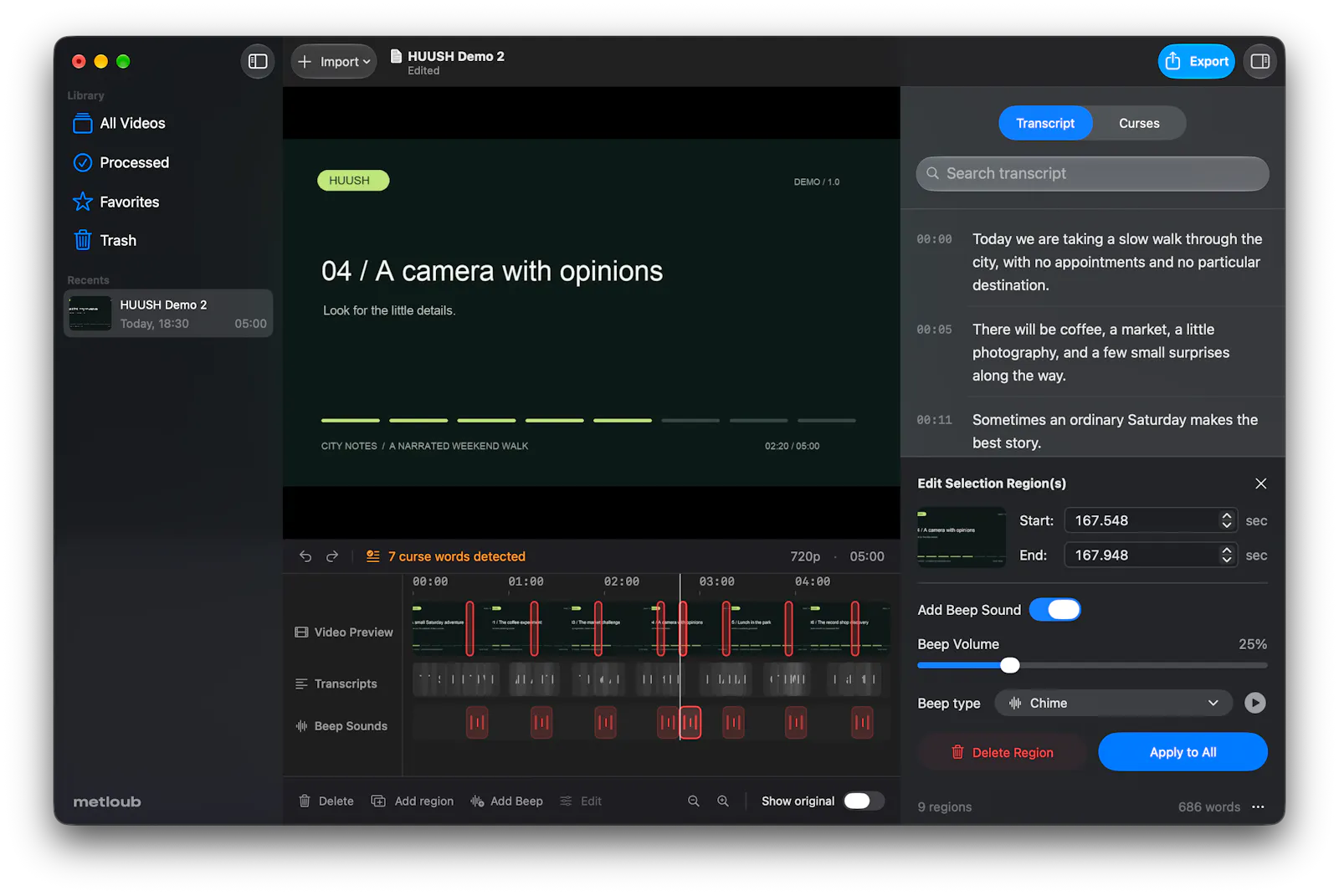Open the more options ellipsis menu
Viewport: 1339px width, 896px height.
click(x=1258, y=806)
